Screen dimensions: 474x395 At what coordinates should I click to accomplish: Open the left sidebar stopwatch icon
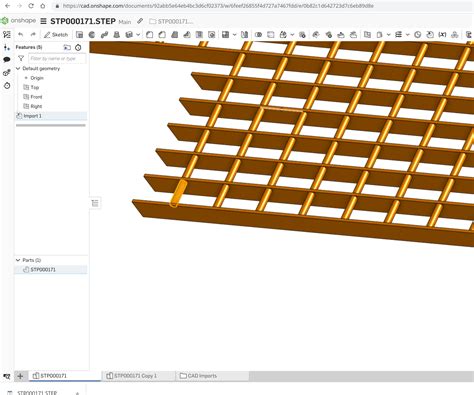7,86
